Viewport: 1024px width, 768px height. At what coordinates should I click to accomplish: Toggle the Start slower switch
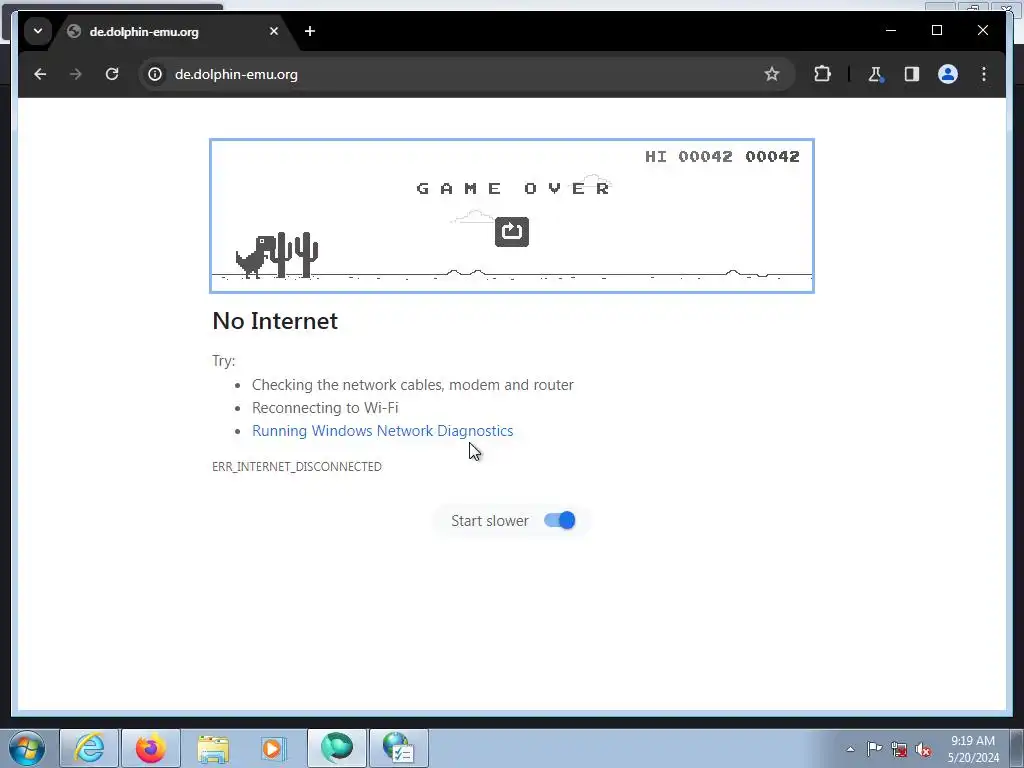pos(560,520)
